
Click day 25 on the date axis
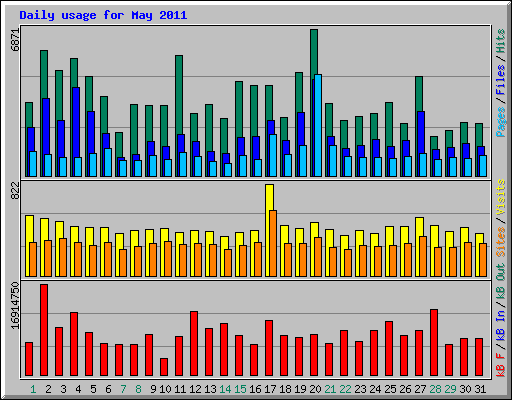pos(390,389)
